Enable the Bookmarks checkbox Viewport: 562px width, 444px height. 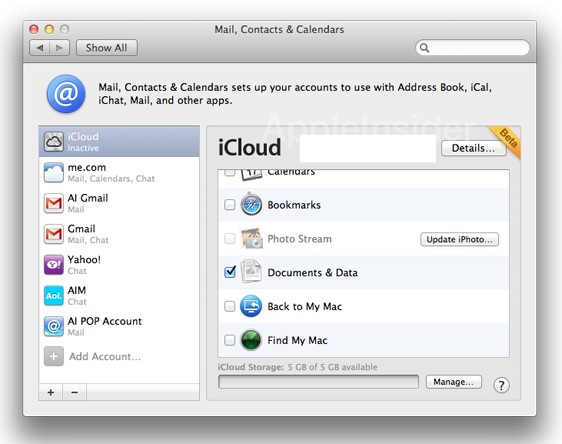click(229, 205)
